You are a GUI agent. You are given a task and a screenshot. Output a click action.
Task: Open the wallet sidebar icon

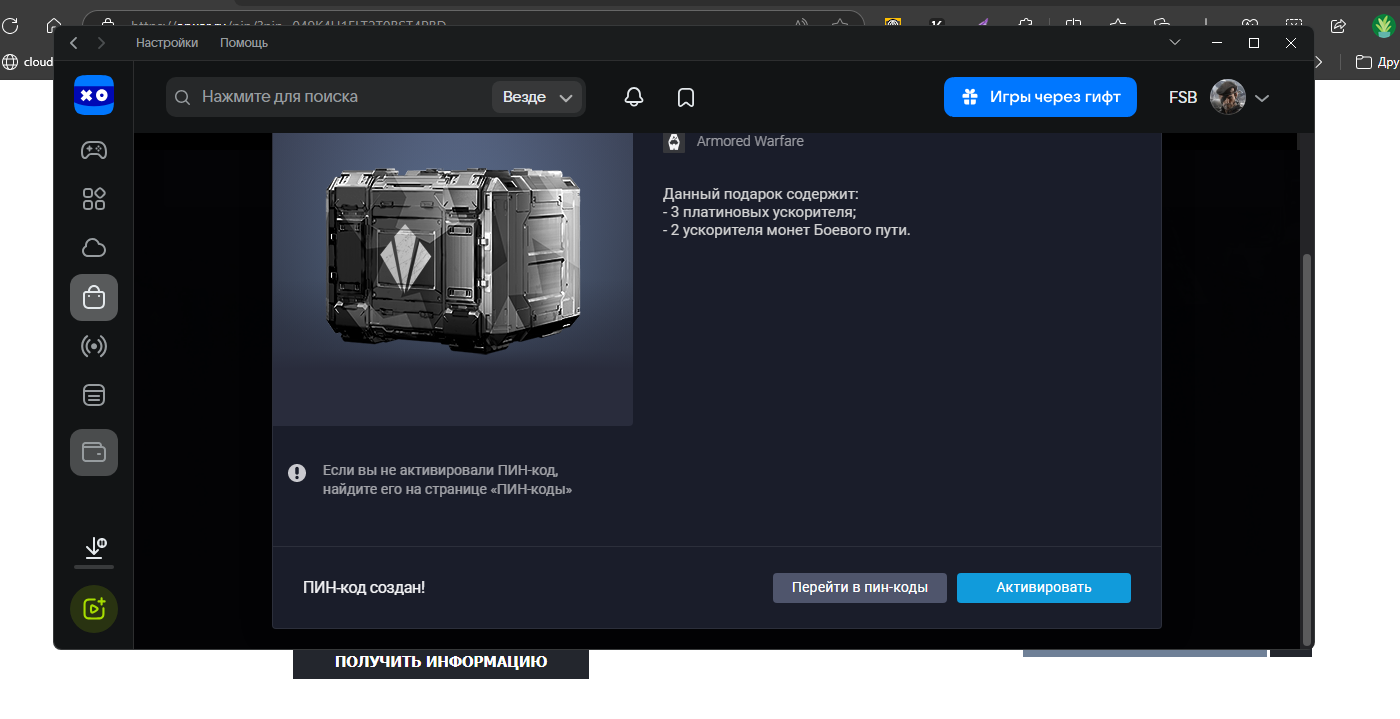[94, 452]
